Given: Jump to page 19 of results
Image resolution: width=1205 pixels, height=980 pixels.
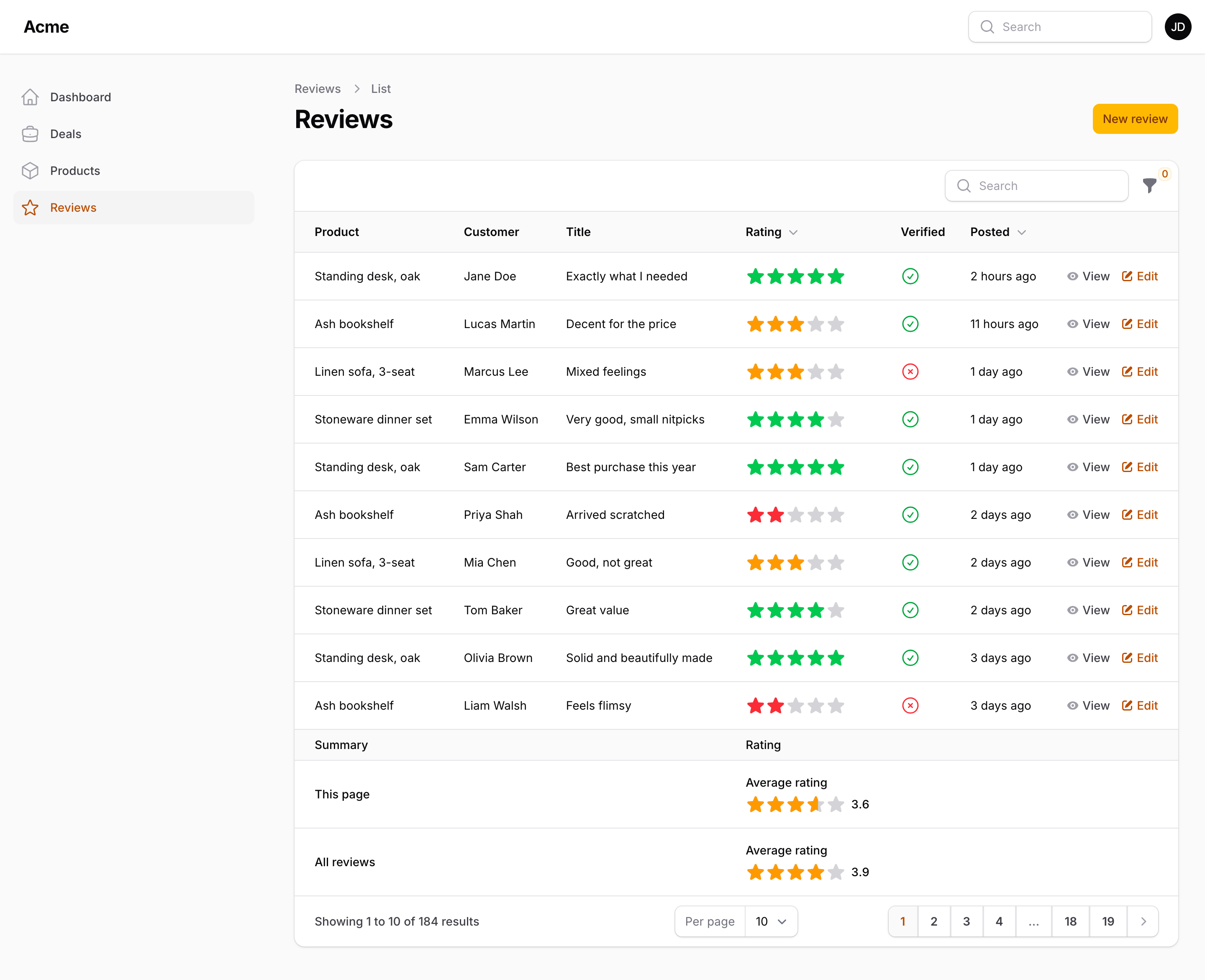Looking at the screenshot, I should [x=1108, y=922].
